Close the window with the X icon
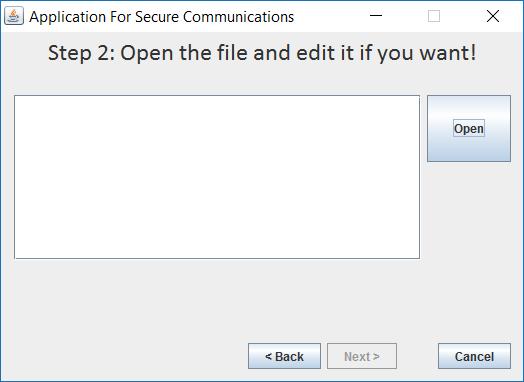 click(493, 16)
